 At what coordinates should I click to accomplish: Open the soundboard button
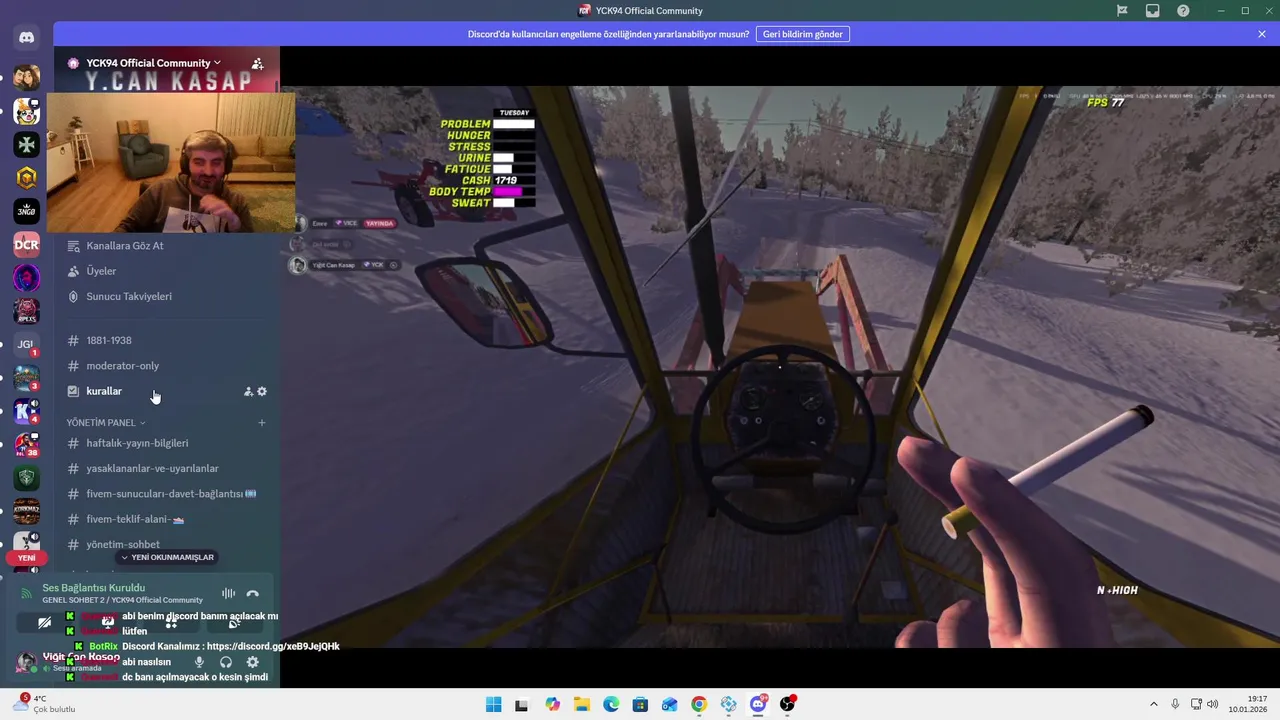coord(234,623)
